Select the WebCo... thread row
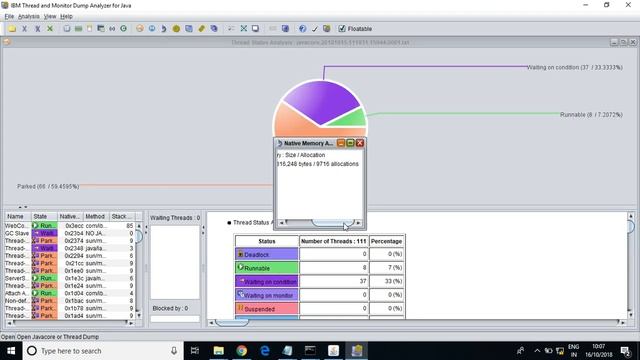This screenshot has height=360, width=640. 69,226
